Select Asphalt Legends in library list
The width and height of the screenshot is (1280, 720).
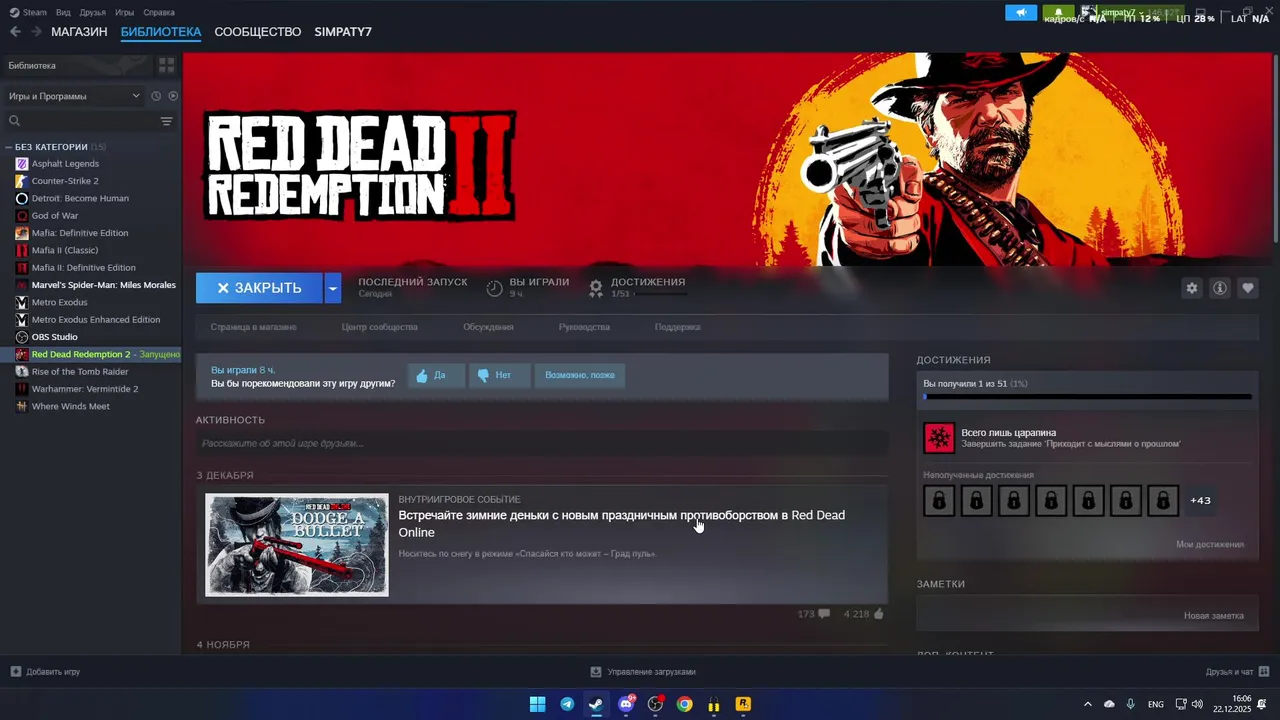coord(65,164)
